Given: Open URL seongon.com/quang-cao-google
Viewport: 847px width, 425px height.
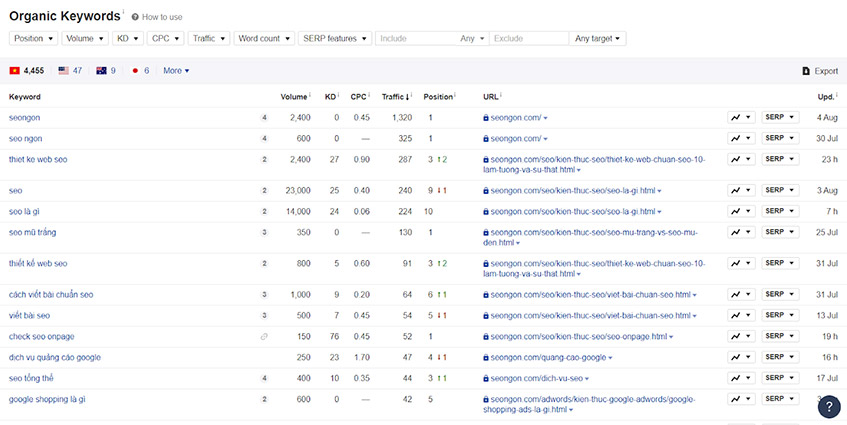Looking at the screenshot, I should click(548, 357).
